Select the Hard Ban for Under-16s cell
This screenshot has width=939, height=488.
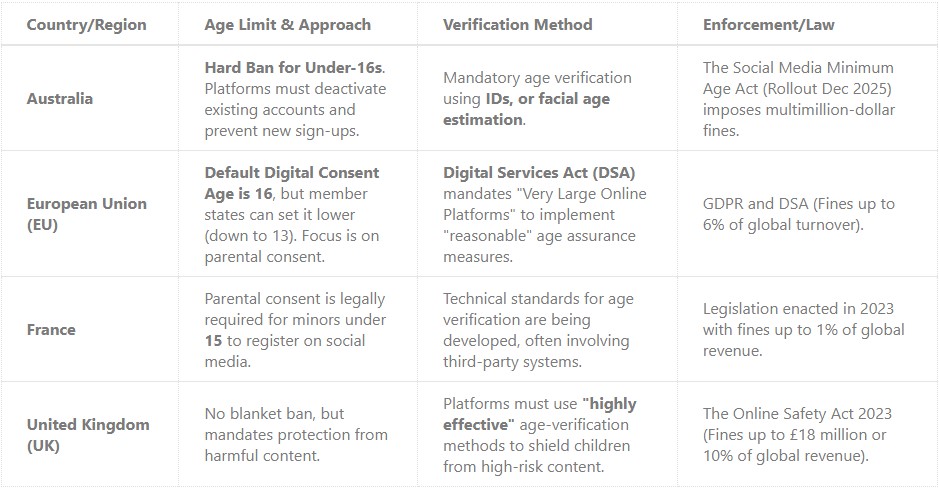(295, 98)
